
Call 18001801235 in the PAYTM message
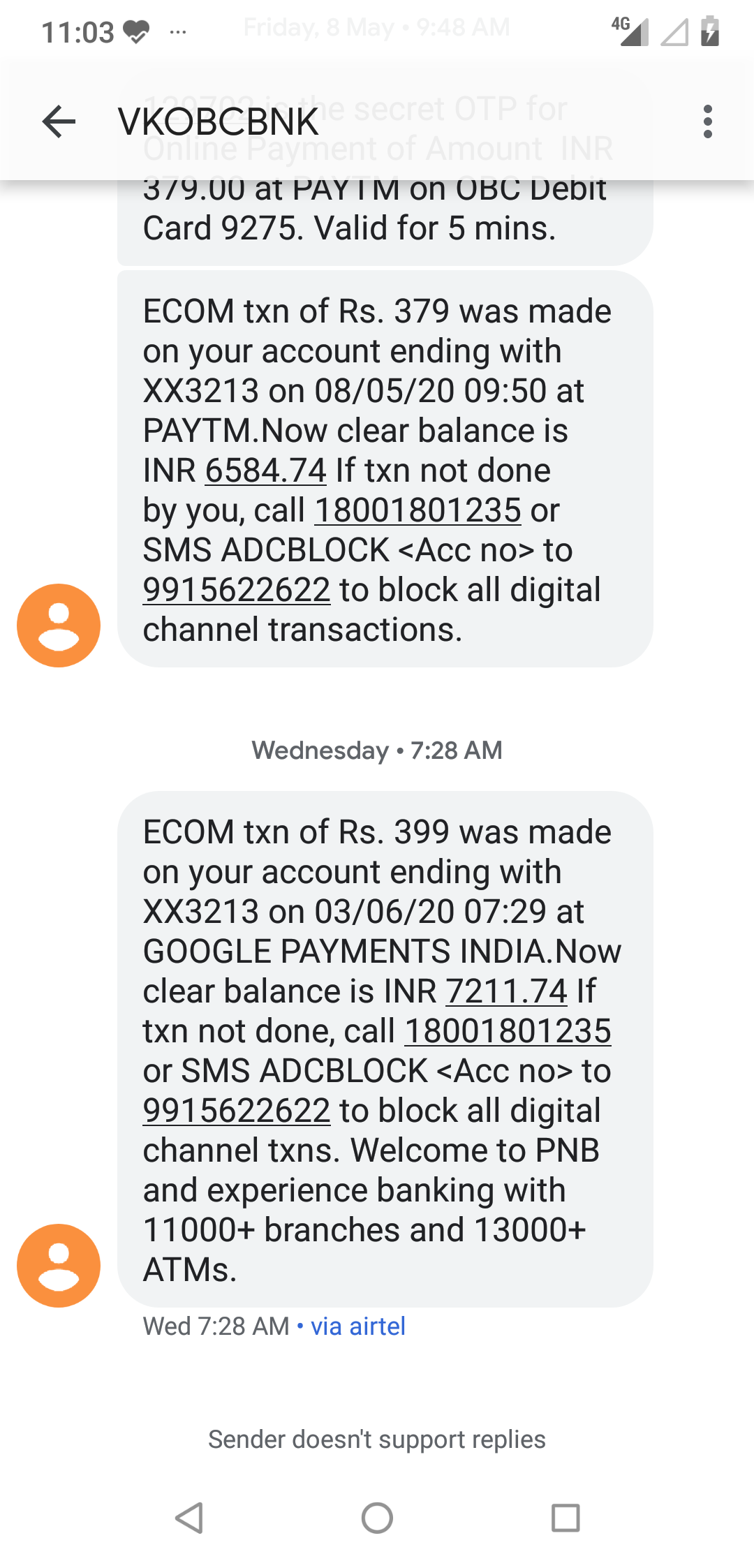click(418, 510)
